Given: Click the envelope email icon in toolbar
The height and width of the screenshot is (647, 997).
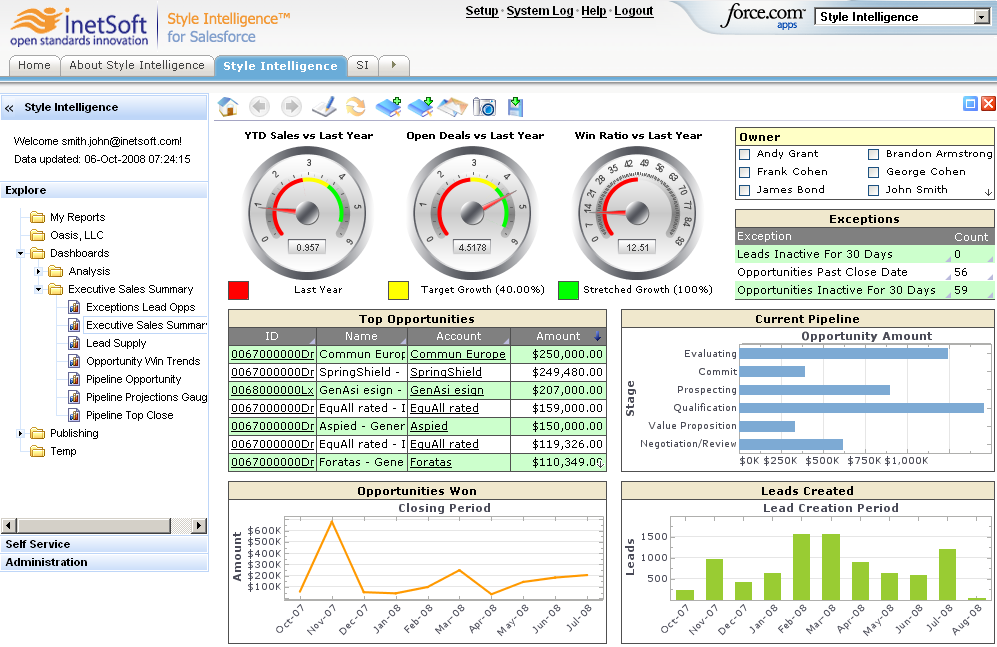Looking at the screenshot, I should (453, 106).
